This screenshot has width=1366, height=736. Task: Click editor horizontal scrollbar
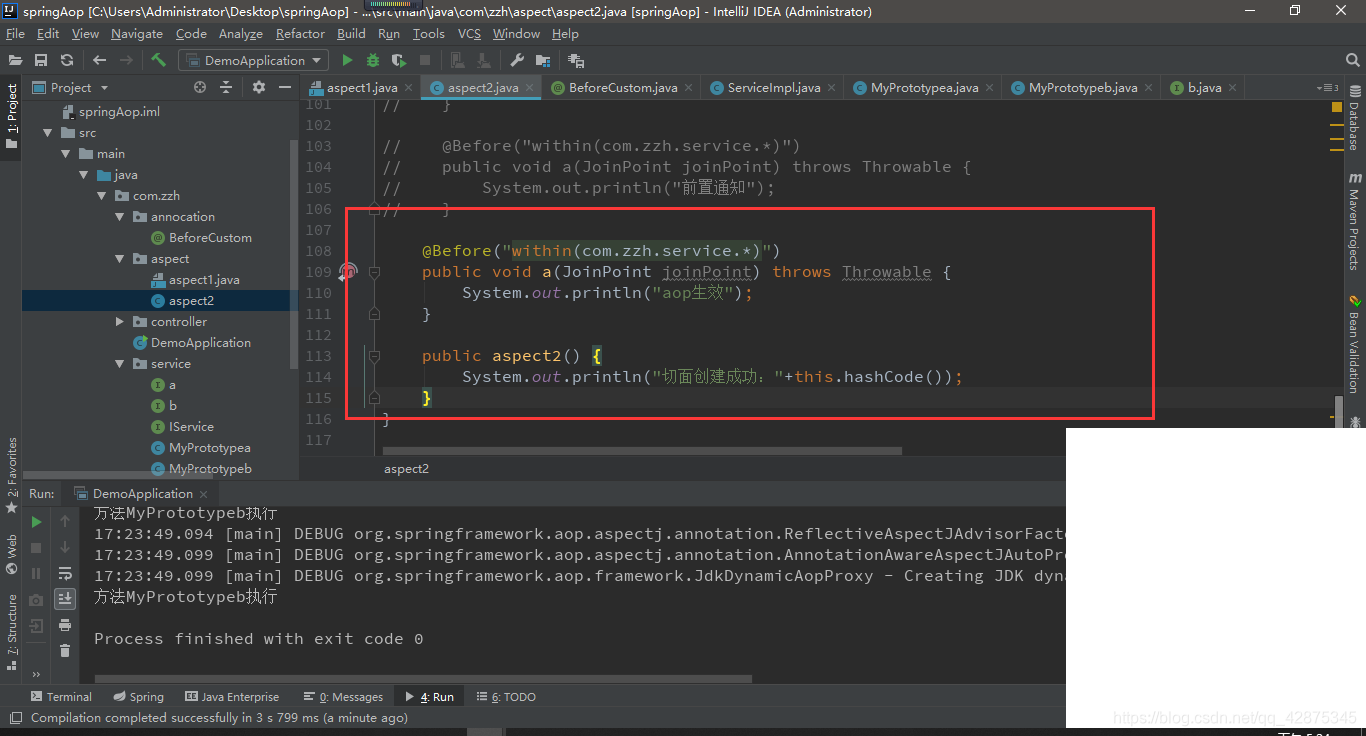click(642, 451)
